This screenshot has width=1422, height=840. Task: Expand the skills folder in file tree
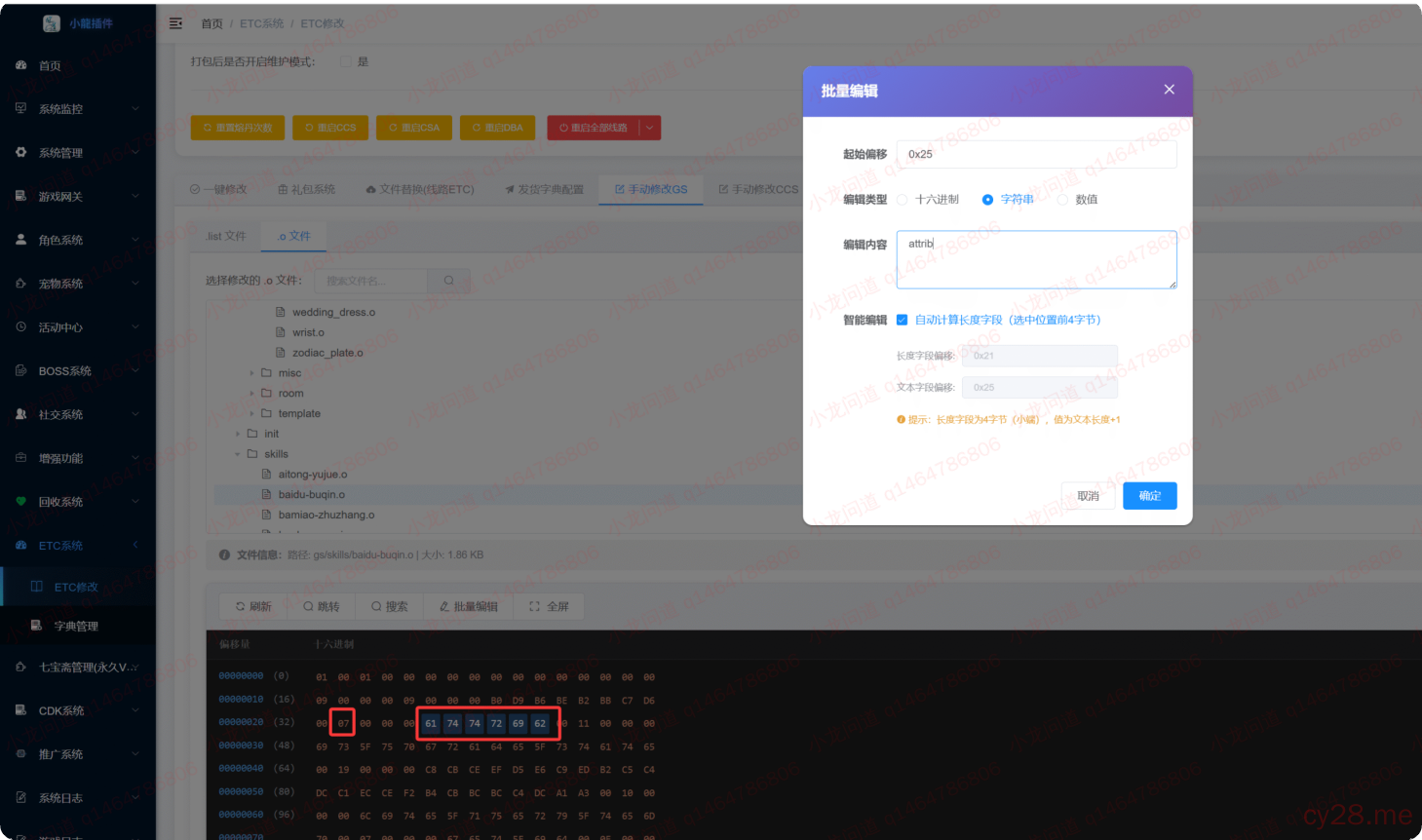[238, 453]
